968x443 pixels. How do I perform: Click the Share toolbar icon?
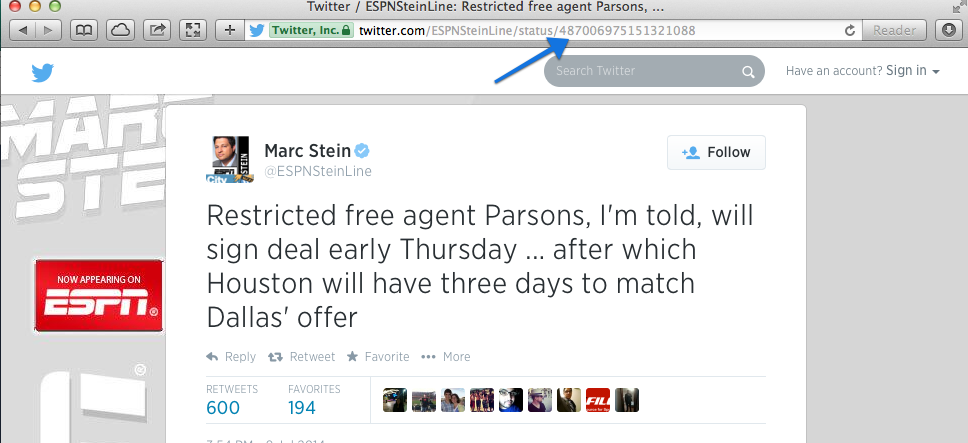point(157,30)
